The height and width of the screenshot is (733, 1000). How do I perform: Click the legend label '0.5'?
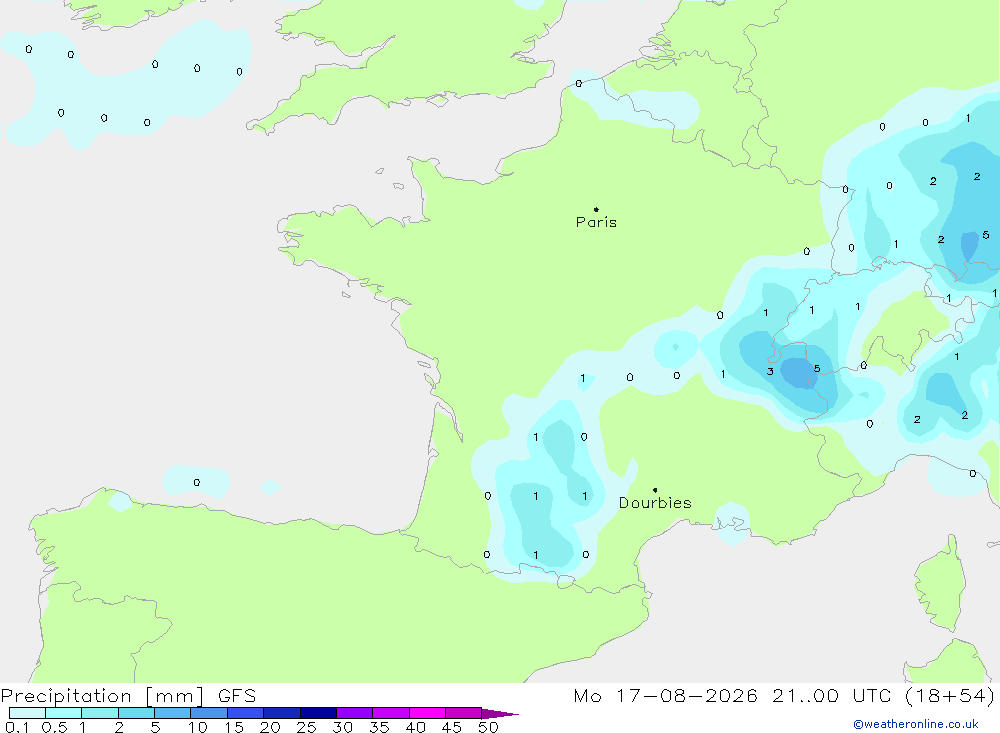coord(54,727)
